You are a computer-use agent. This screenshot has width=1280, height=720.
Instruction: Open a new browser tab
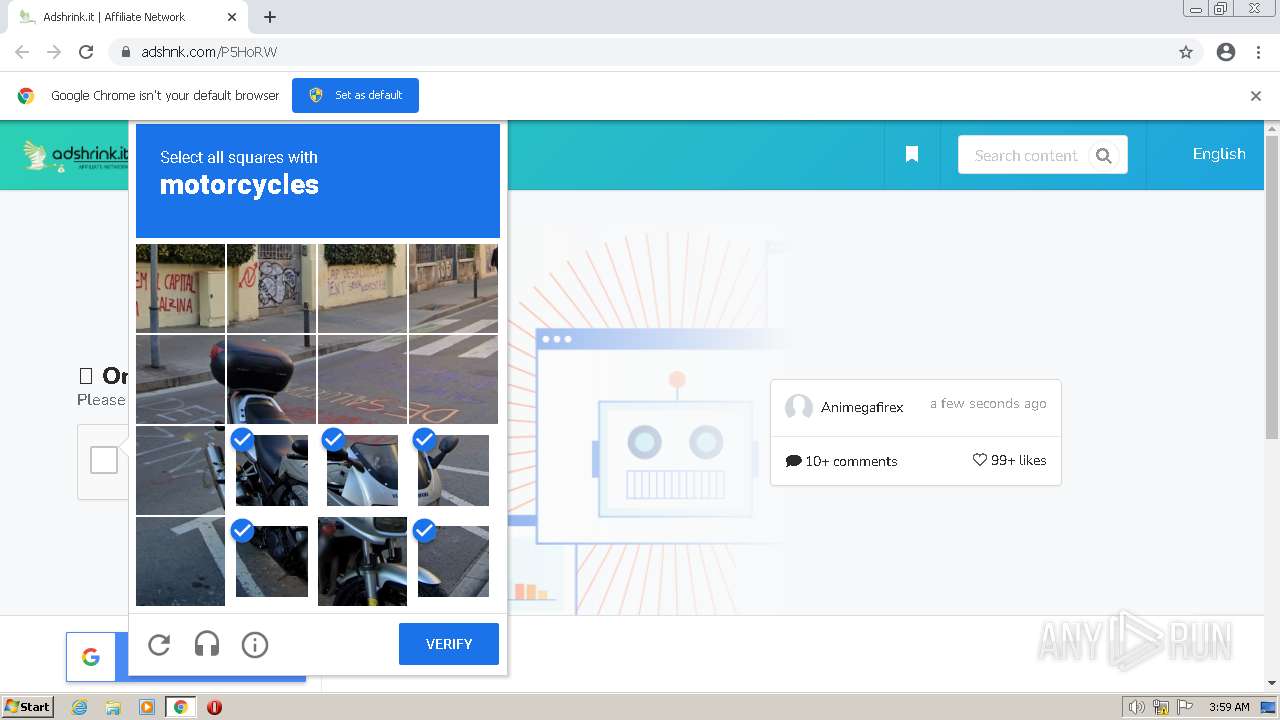click(x=270, y=17)
